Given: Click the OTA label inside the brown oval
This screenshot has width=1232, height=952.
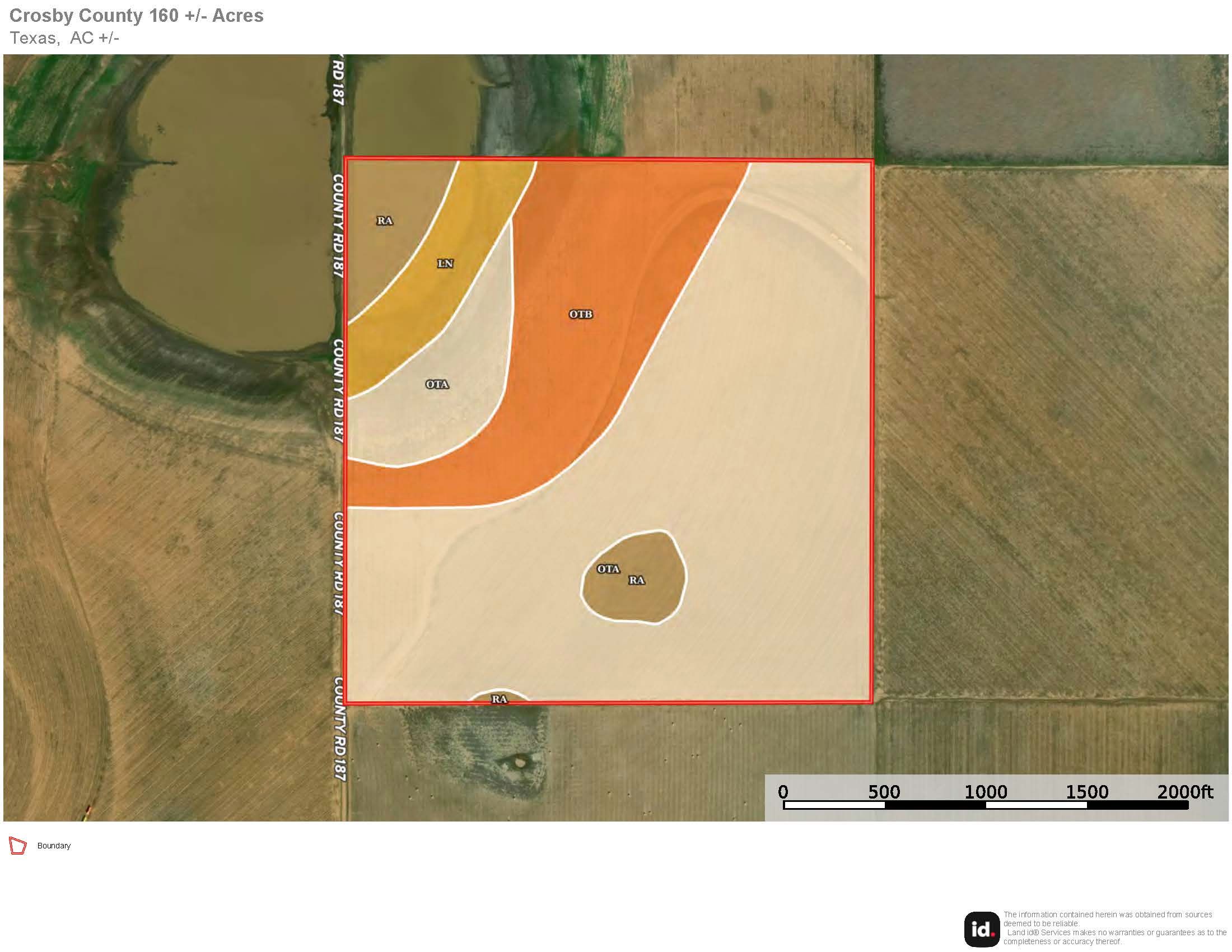Looking at the screenshot, I should click(x=608, y=569).
